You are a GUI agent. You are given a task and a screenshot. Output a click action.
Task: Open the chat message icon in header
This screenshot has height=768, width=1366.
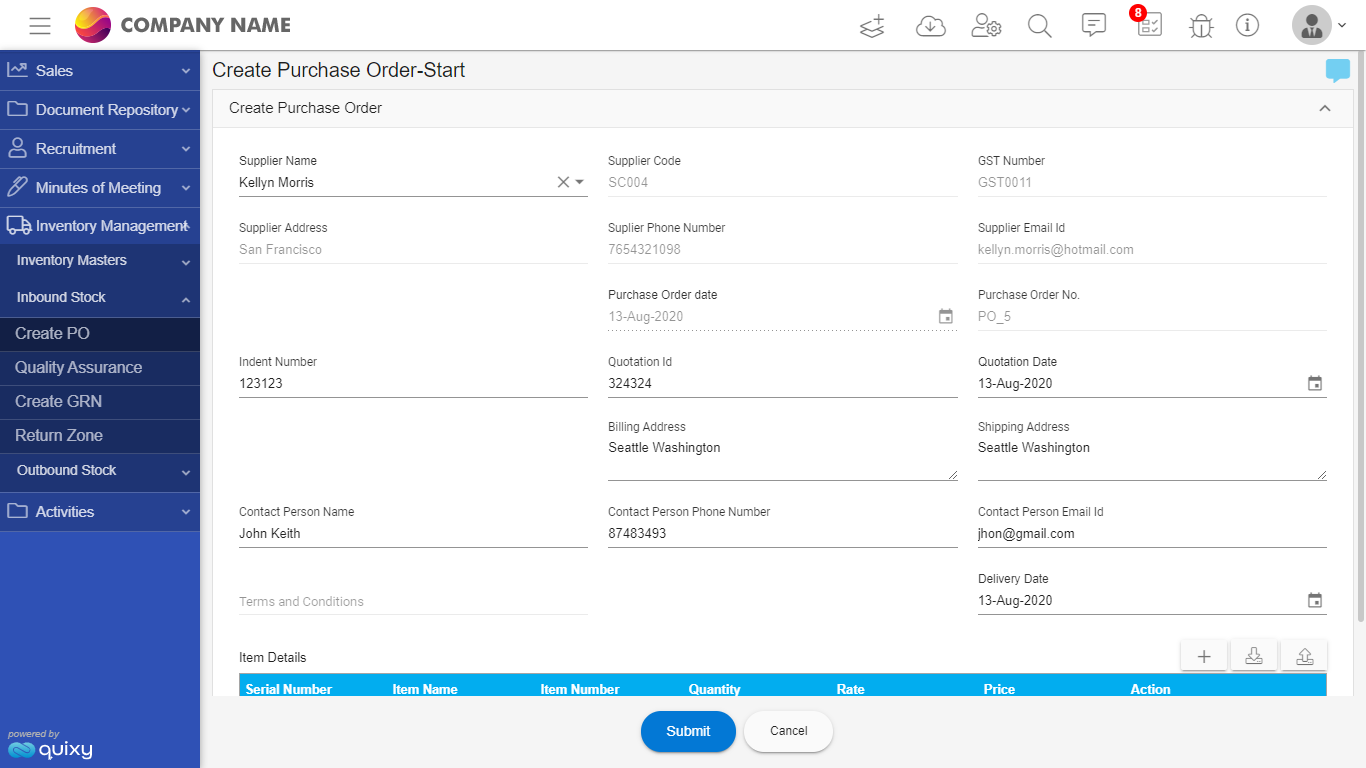pos(1094,25)
